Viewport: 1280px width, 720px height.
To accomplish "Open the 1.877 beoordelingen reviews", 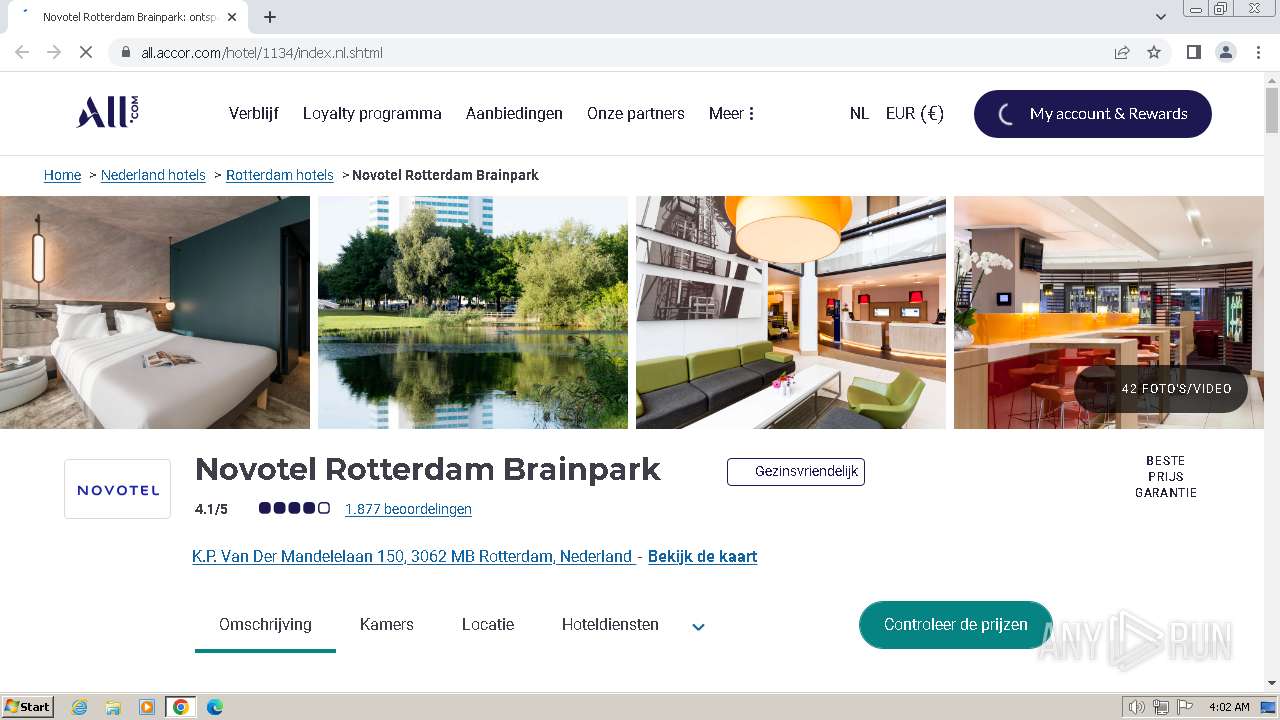I will [408, 509].
